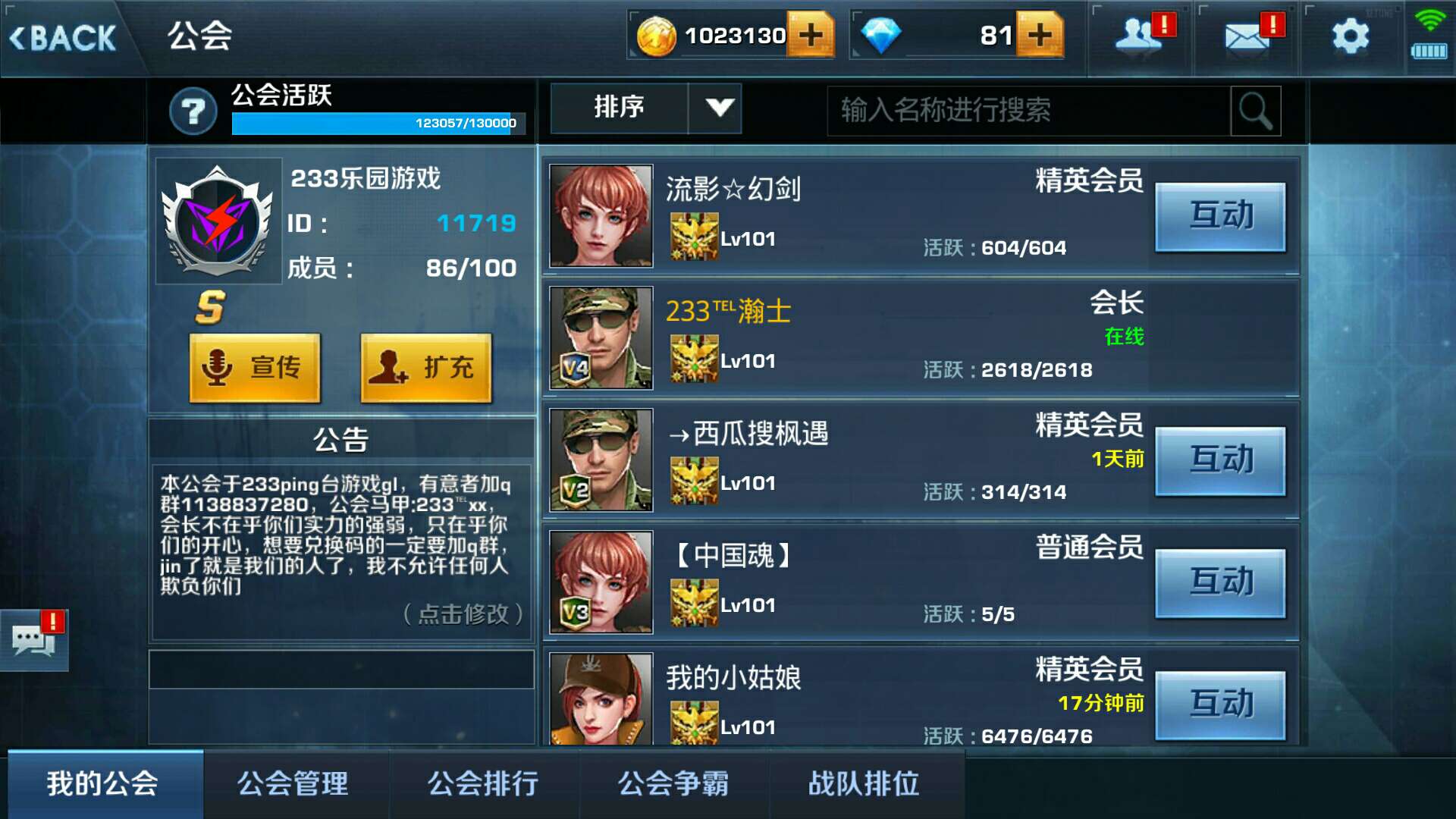Image resolution: width=1456 pixels, height=819 pixels.
Task: Click the guild activity question mark
Action: 193,111
